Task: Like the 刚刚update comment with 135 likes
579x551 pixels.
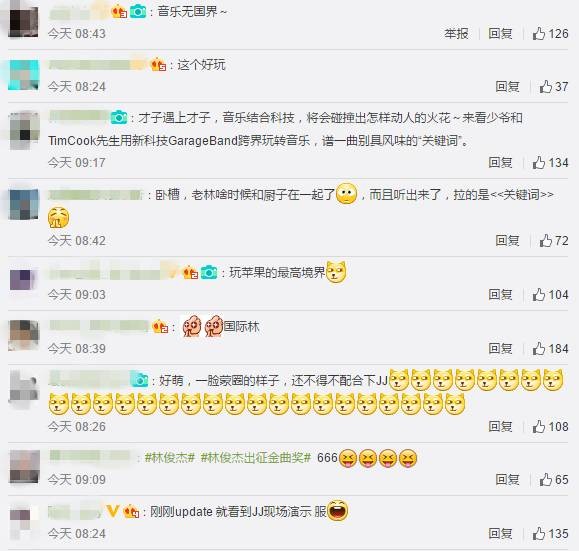Action: point(539,534)
